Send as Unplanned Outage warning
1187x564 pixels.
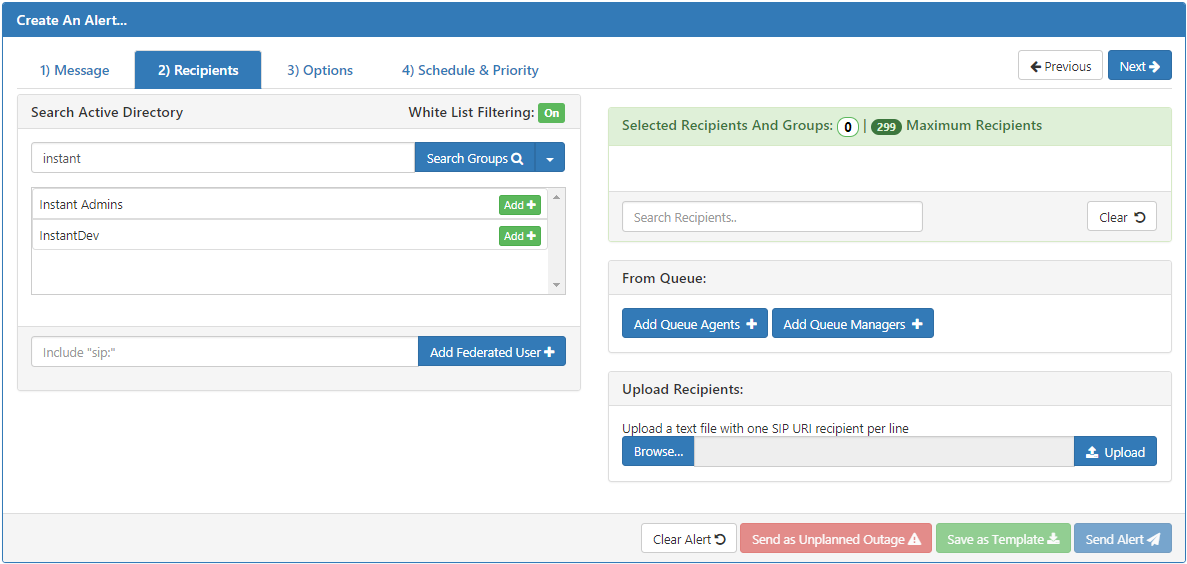coord(836,539)
